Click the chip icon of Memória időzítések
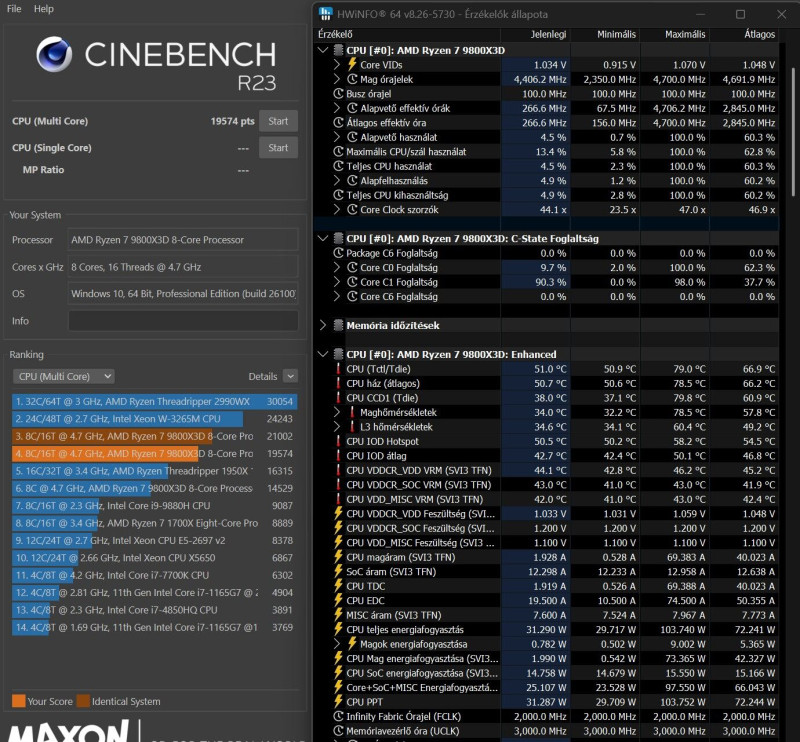The width and height of the screenshot is (800, 742). click(338, 325)
